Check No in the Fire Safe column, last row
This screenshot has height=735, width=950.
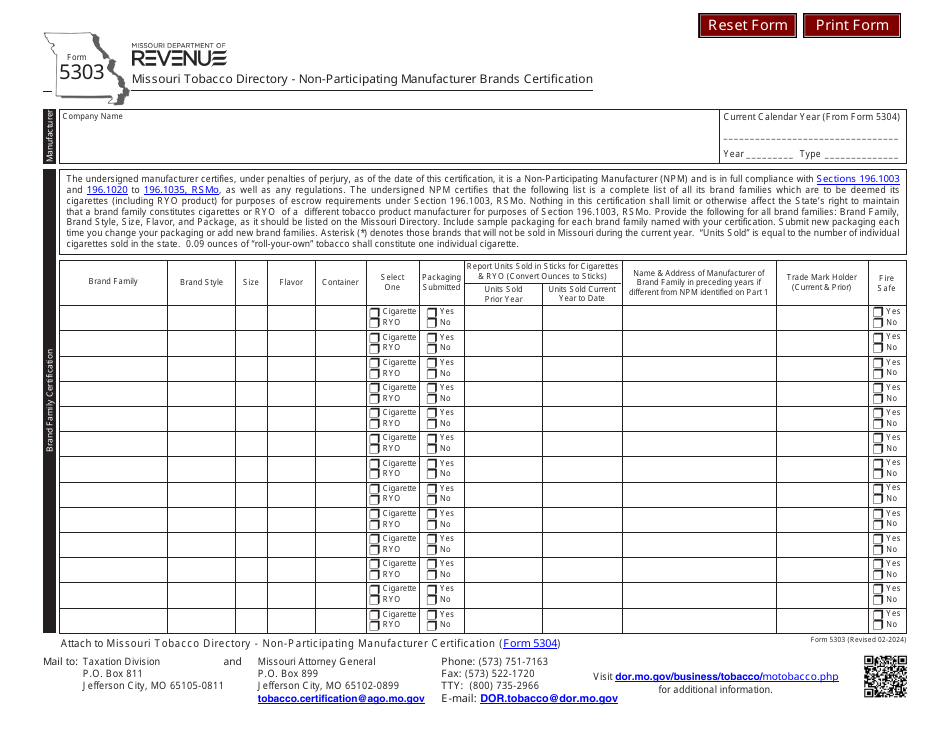(x=878, y=624)
